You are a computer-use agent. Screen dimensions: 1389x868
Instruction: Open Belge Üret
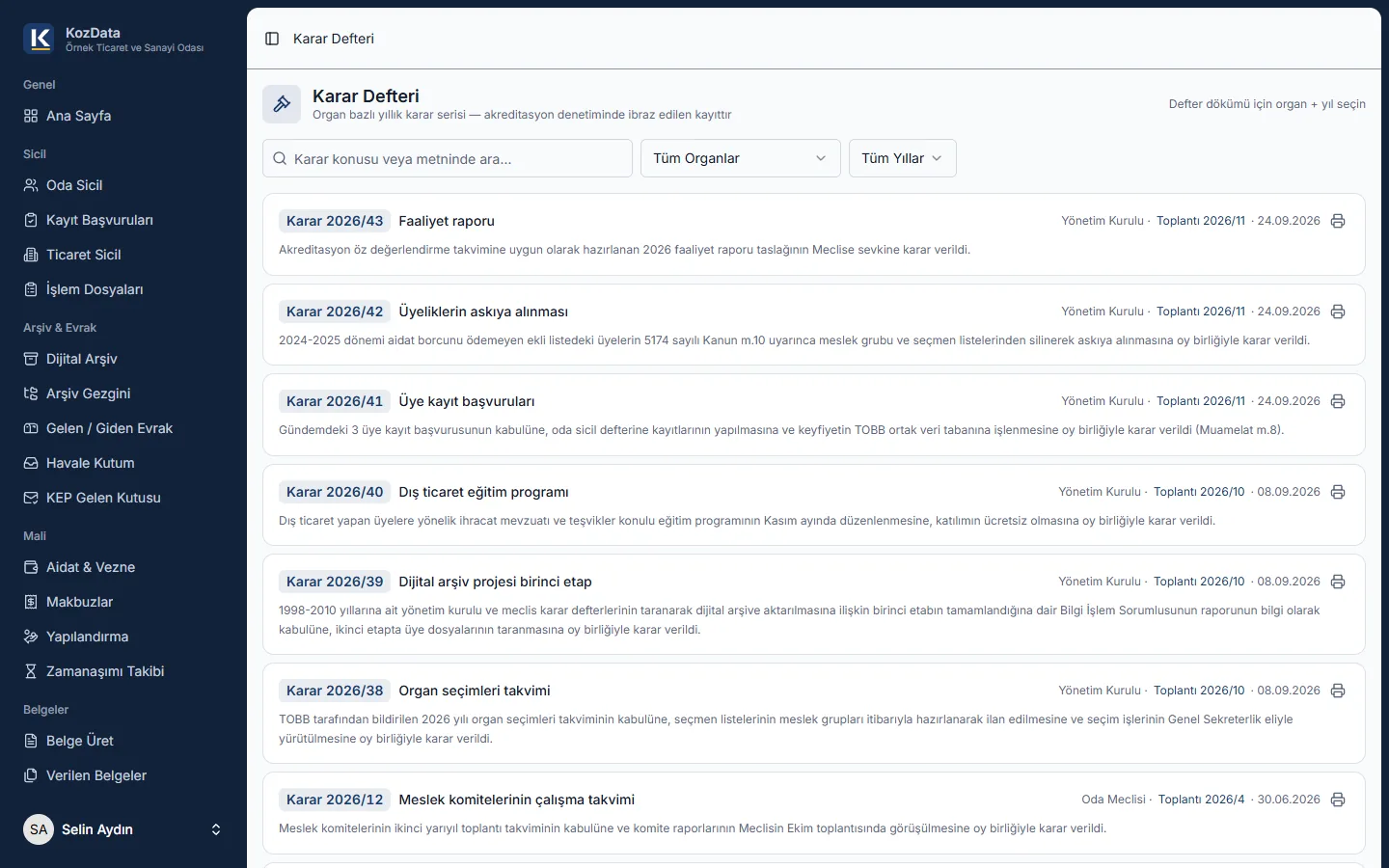pyautogui.click(x=123, y=741)
